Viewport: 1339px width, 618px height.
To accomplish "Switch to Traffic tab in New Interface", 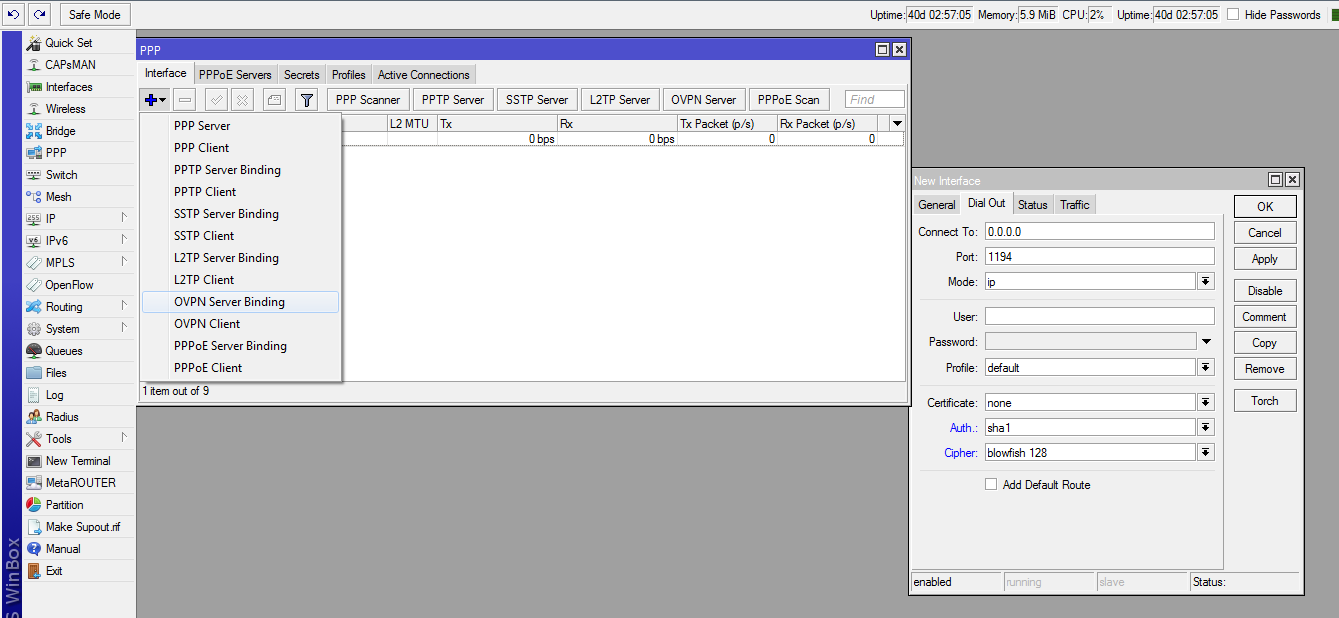I will [x=1075, y=205].
